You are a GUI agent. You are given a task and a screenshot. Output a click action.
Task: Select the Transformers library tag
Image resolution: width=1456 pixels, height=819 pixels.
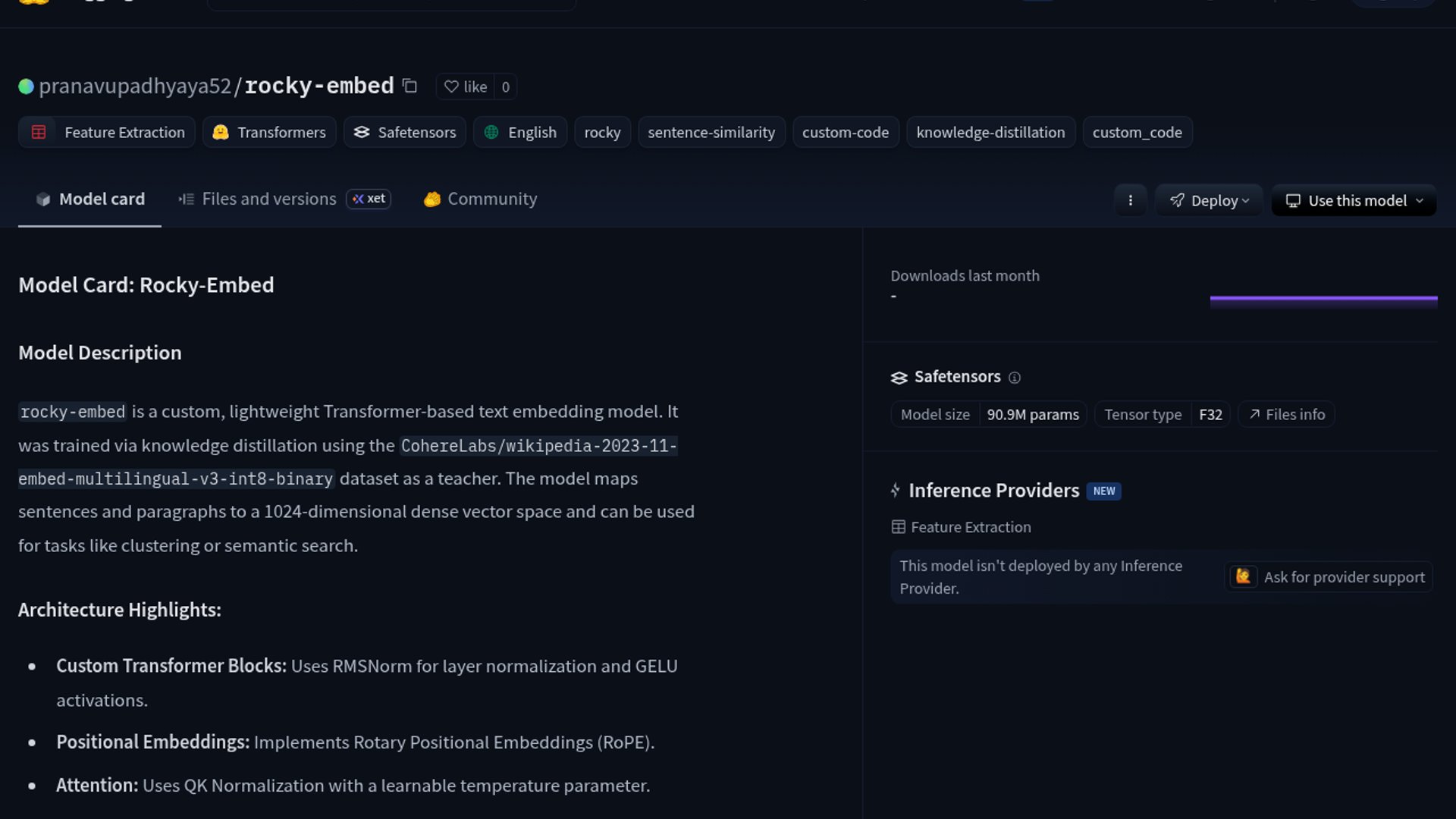(269, 133)
